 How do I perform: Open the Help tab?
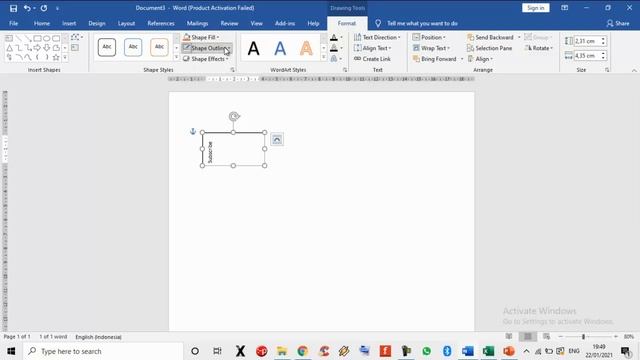tap(313, 24)
